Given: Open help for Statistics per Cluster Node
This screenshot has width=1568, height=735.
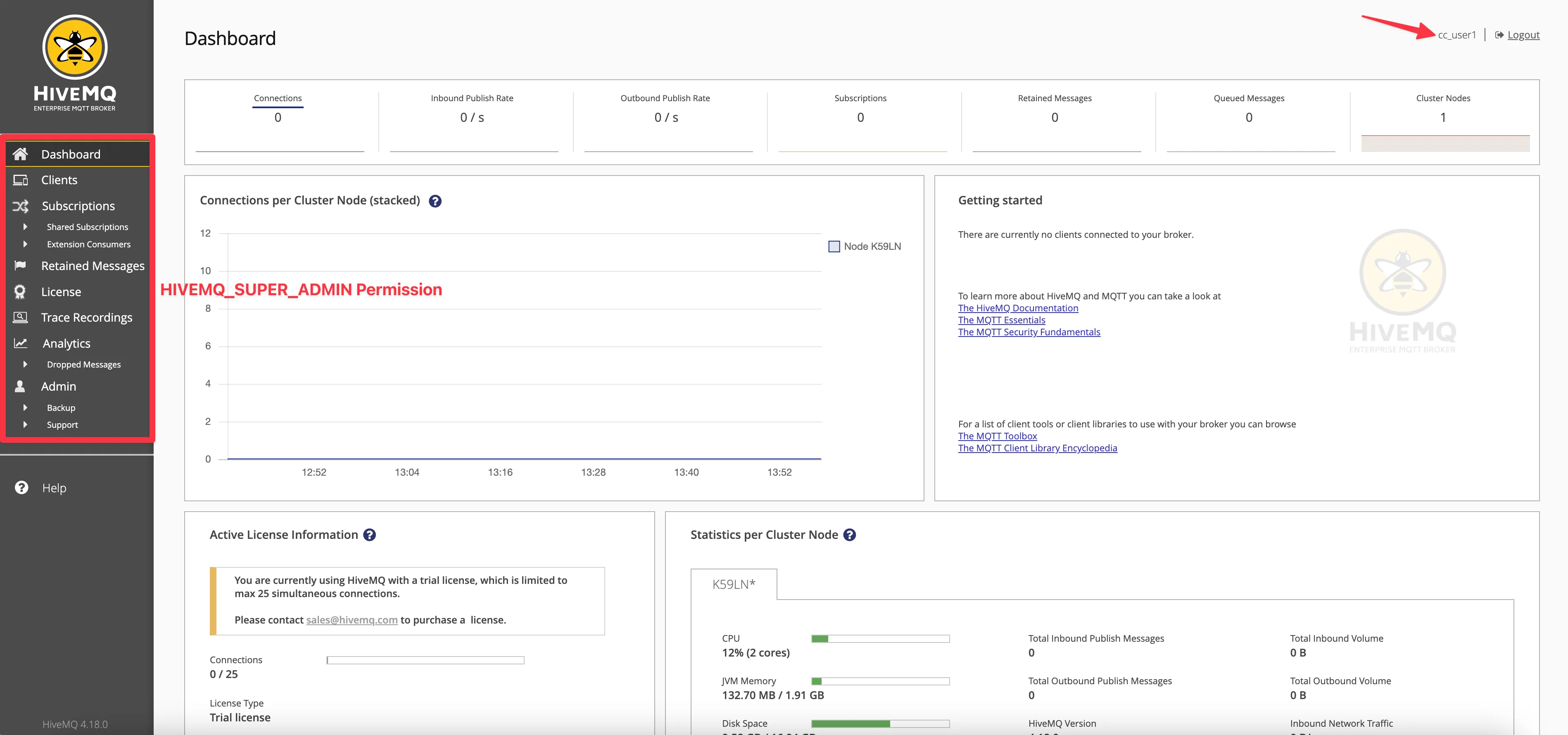Looking at the screenshot, I should pyautogui.click(x=850, y=535).
